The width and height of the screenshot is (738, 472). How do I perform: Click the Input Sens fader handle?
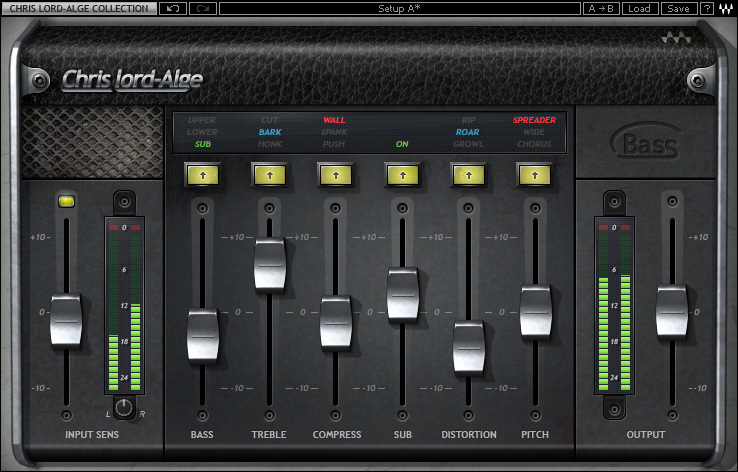coord(66,320)
